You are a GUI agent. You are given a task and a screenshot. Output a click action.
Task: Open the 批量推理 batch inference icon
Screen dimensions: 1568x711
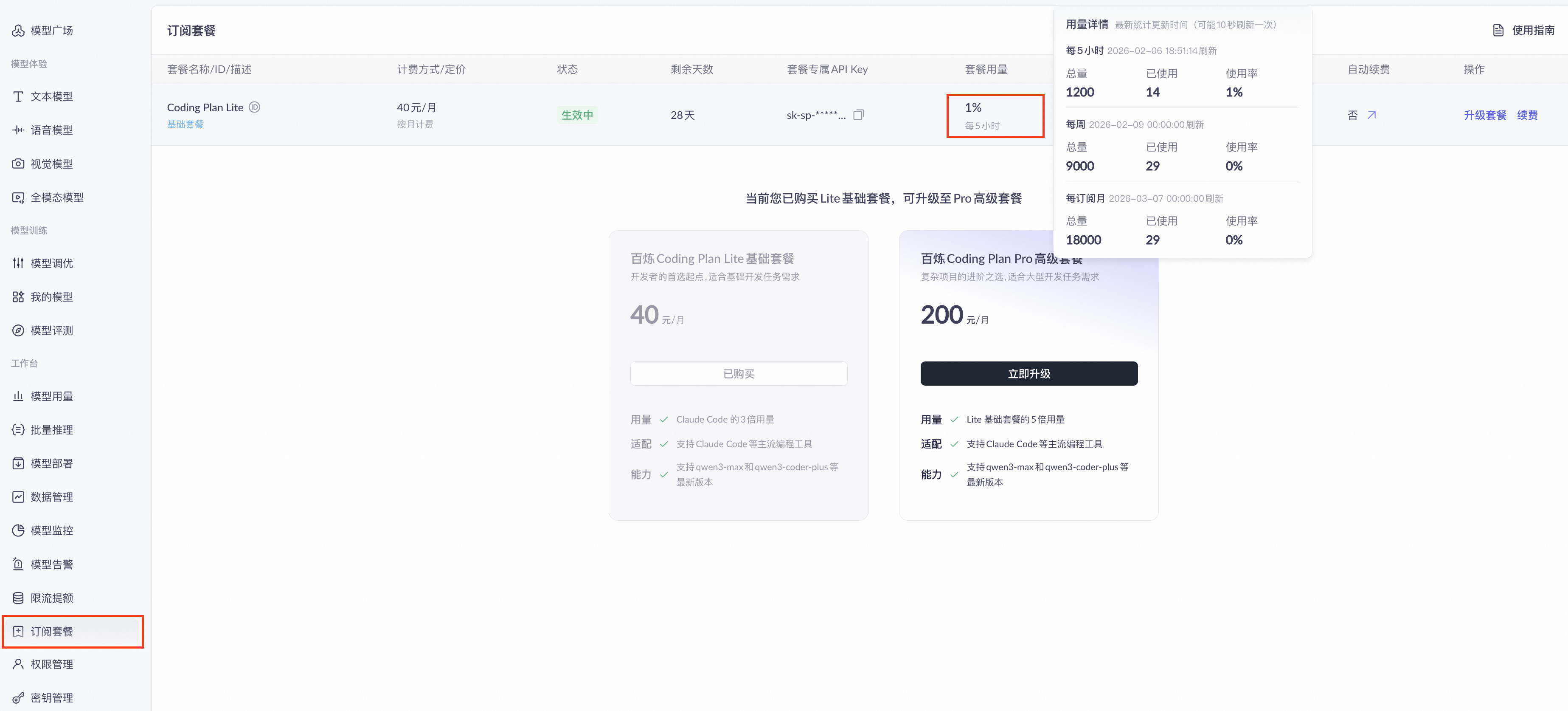(18, 429)
